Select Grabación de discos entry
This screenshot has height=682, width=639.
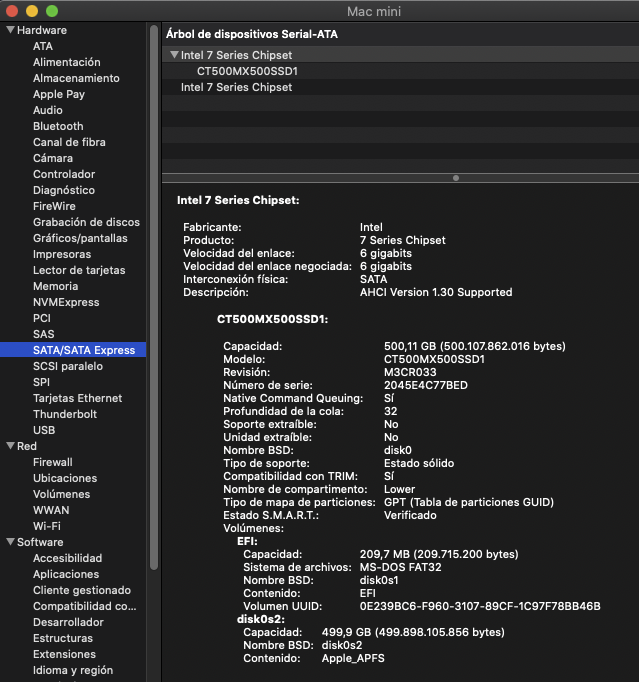tap(87, 222)
